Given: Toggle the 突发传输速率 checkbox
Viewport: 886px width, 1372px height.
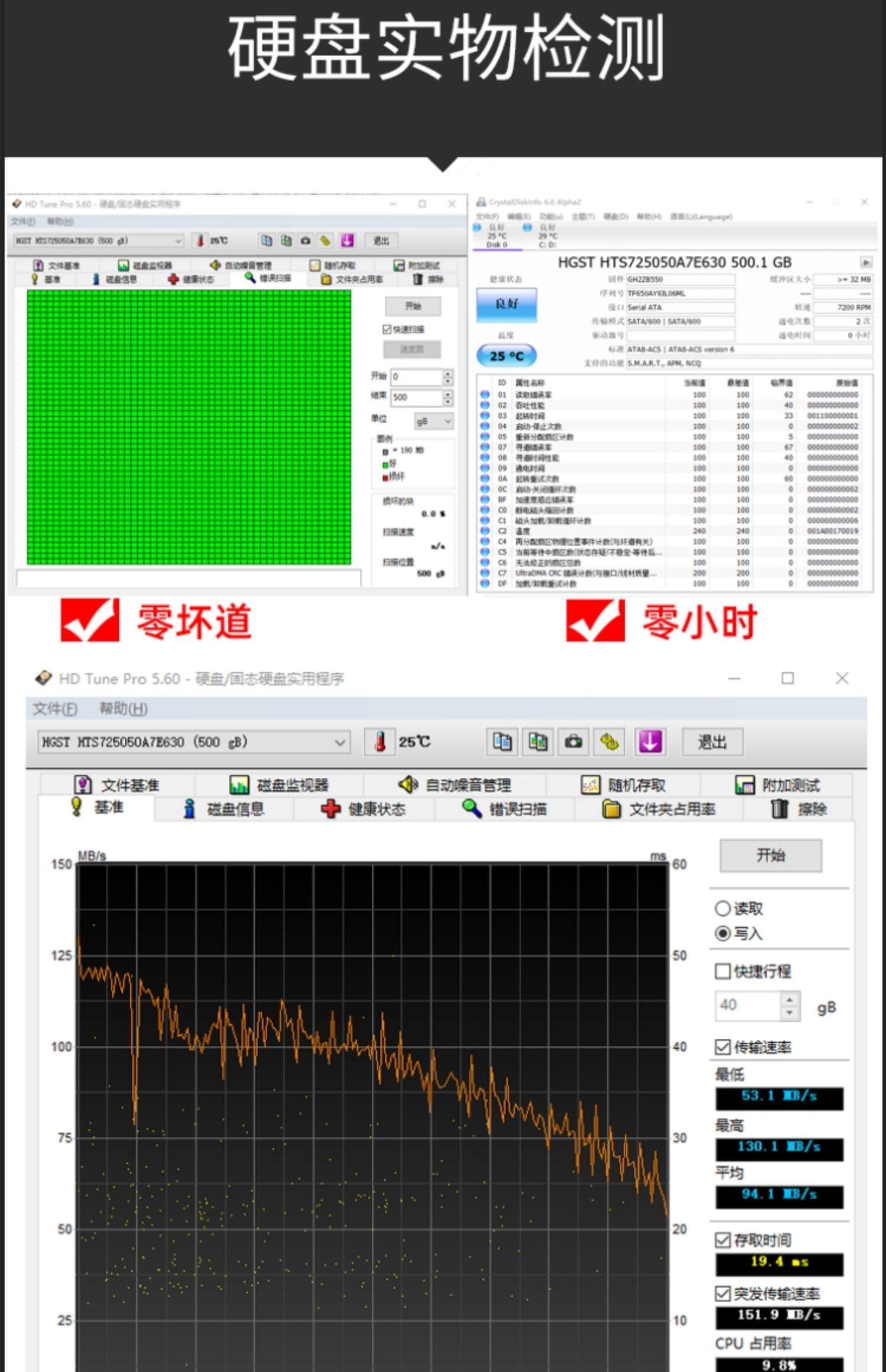Looking at the screenshot, I should pyautogui.click(x=722, y=1293).
